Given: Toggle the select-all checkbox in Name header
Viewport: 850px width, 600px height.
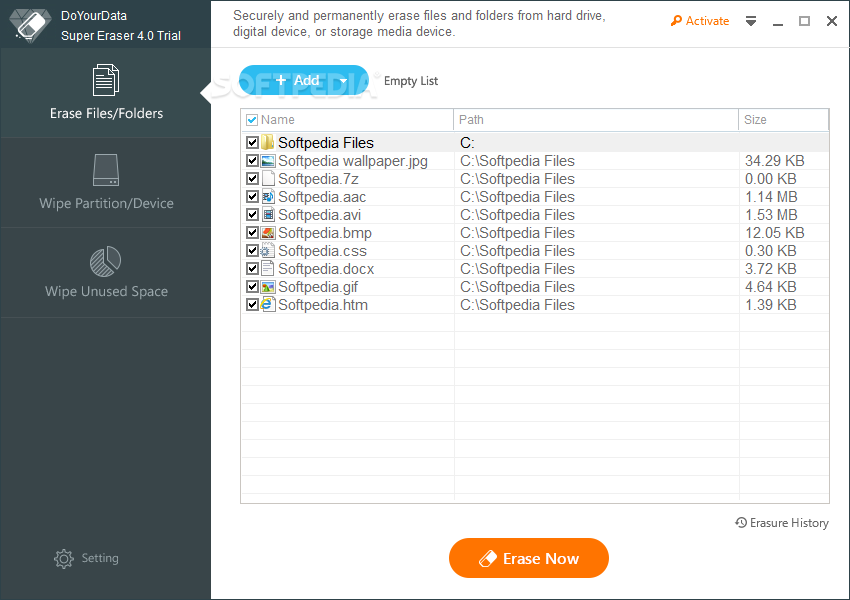Looking at the screenshot, I should 252,120.
